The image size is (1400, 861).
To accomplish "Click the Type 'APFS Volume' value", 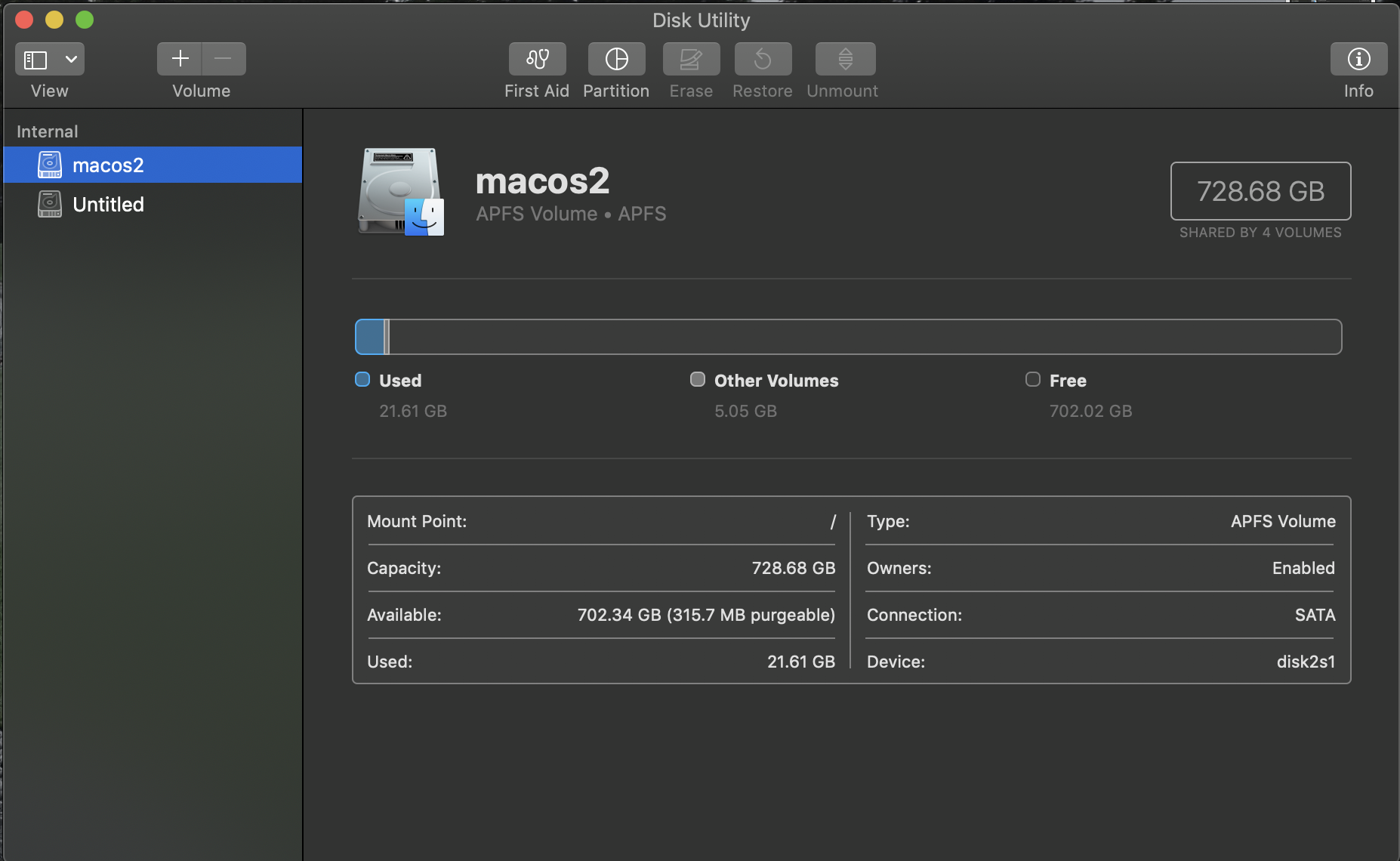I will (1283, 521).
